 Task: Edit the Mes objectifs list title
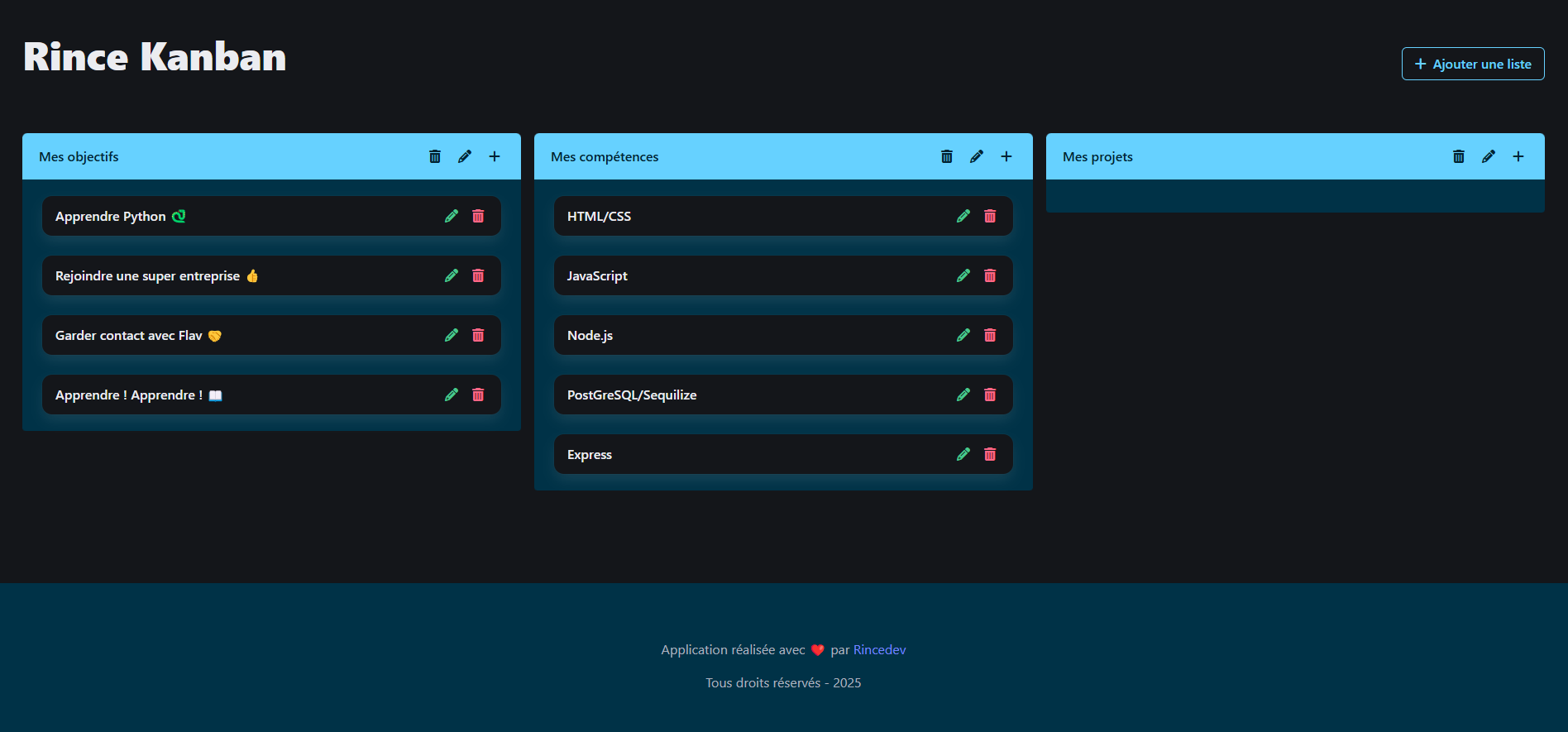(x=465, y=156)
